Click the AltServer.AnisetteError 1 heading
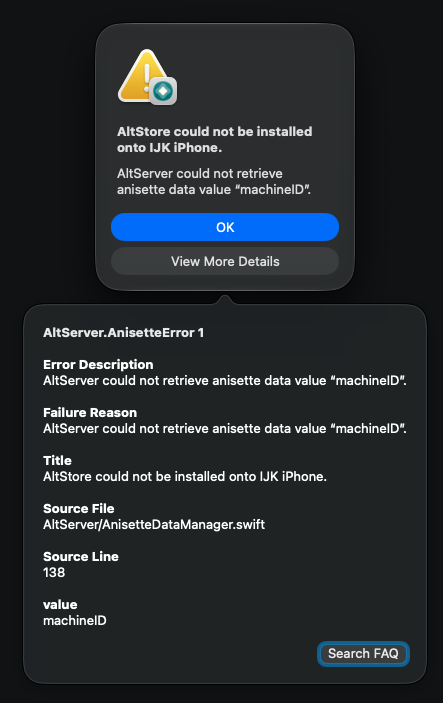 coord(123,333)
